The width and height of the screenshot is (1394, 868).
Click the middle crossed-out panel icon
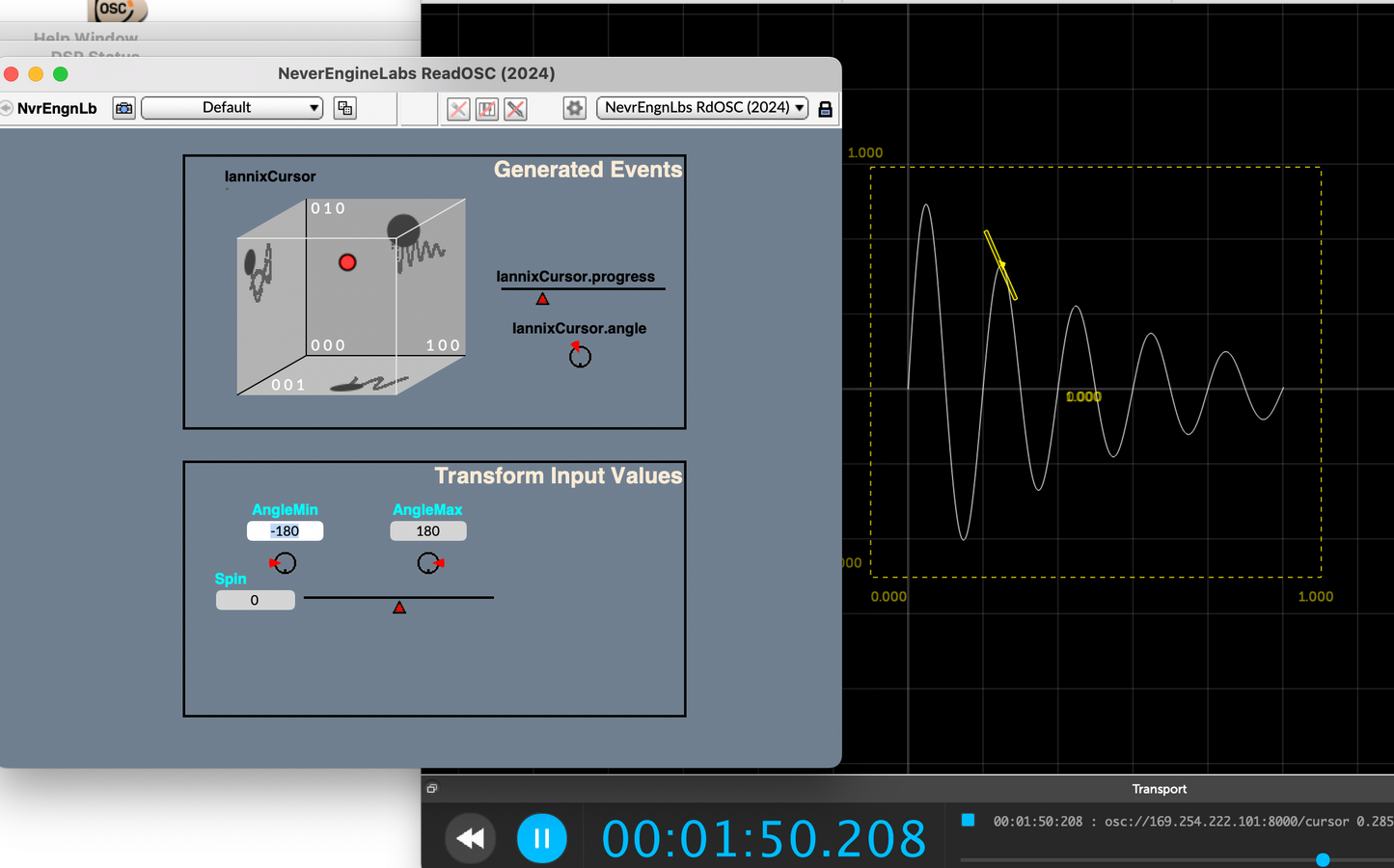pyautogui.click(x=487, y=109)
